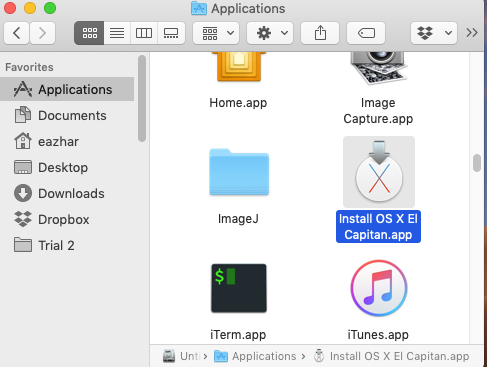
Task: Open Downloads in the sidebar
Action: pyautogui.click(x=67, y=193)
